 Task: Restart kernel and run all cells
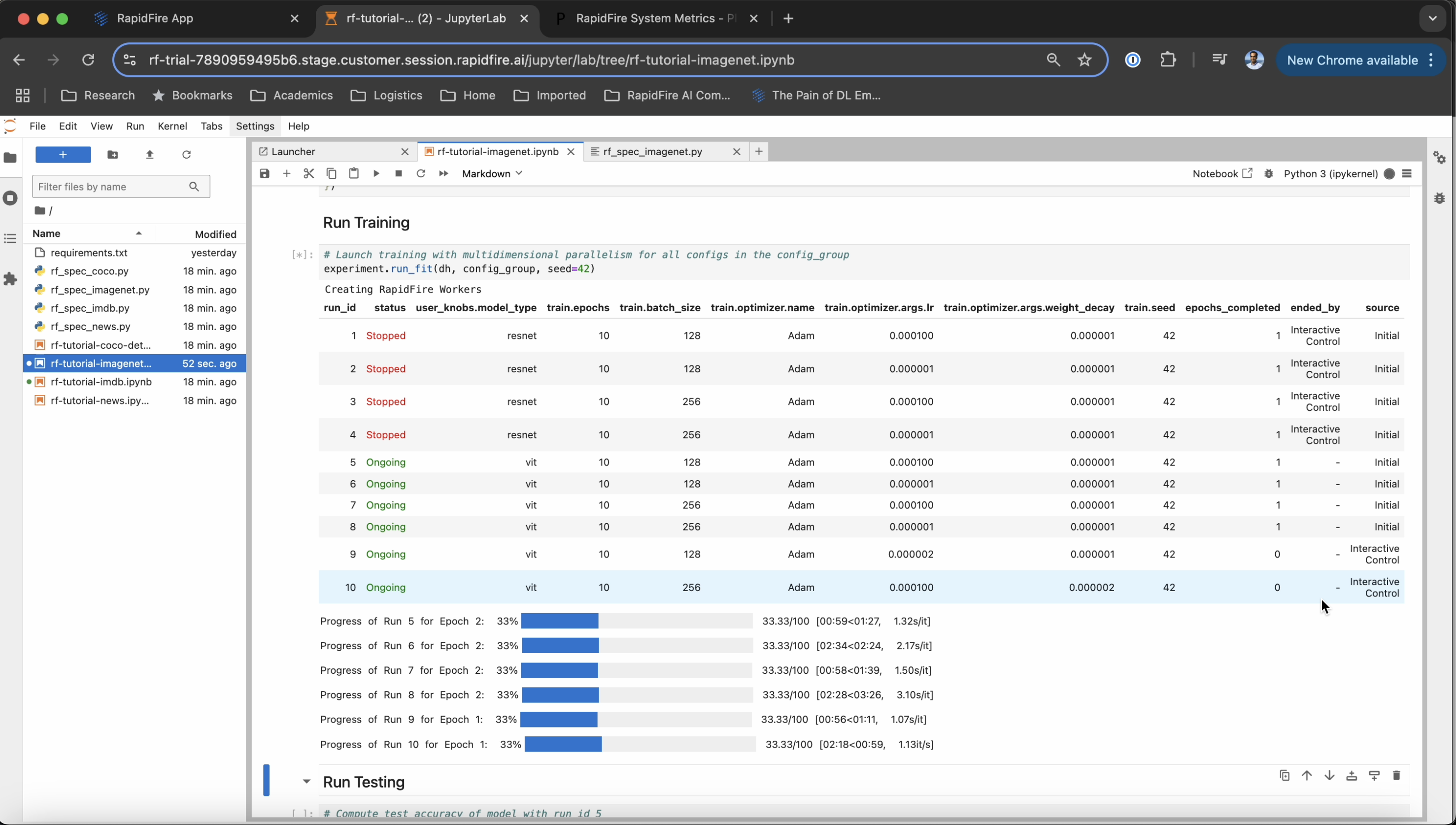[443, 173]
